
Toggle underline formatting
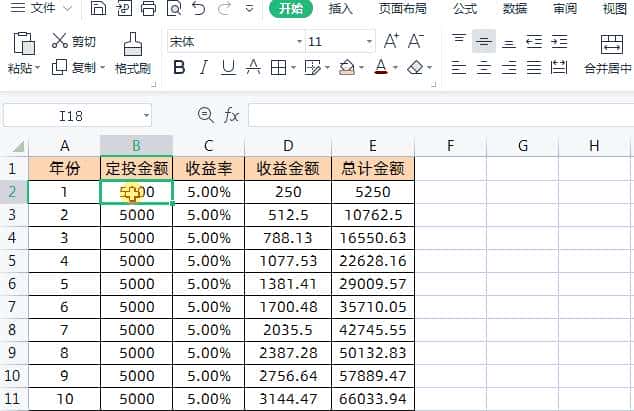point(228,68)
